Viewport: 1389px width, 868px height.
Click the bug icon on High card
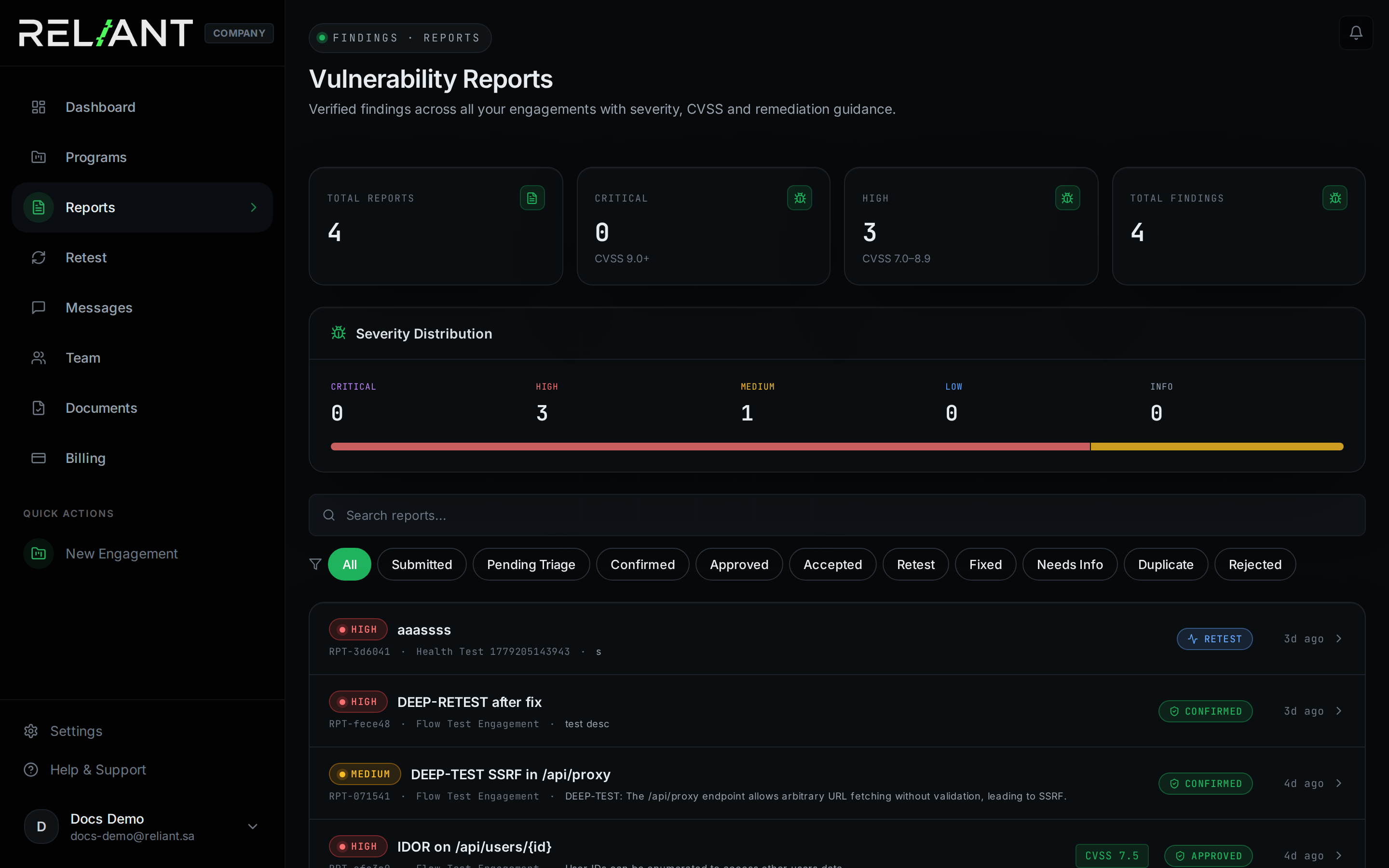pyautogui.click(x=1068, y=198)
